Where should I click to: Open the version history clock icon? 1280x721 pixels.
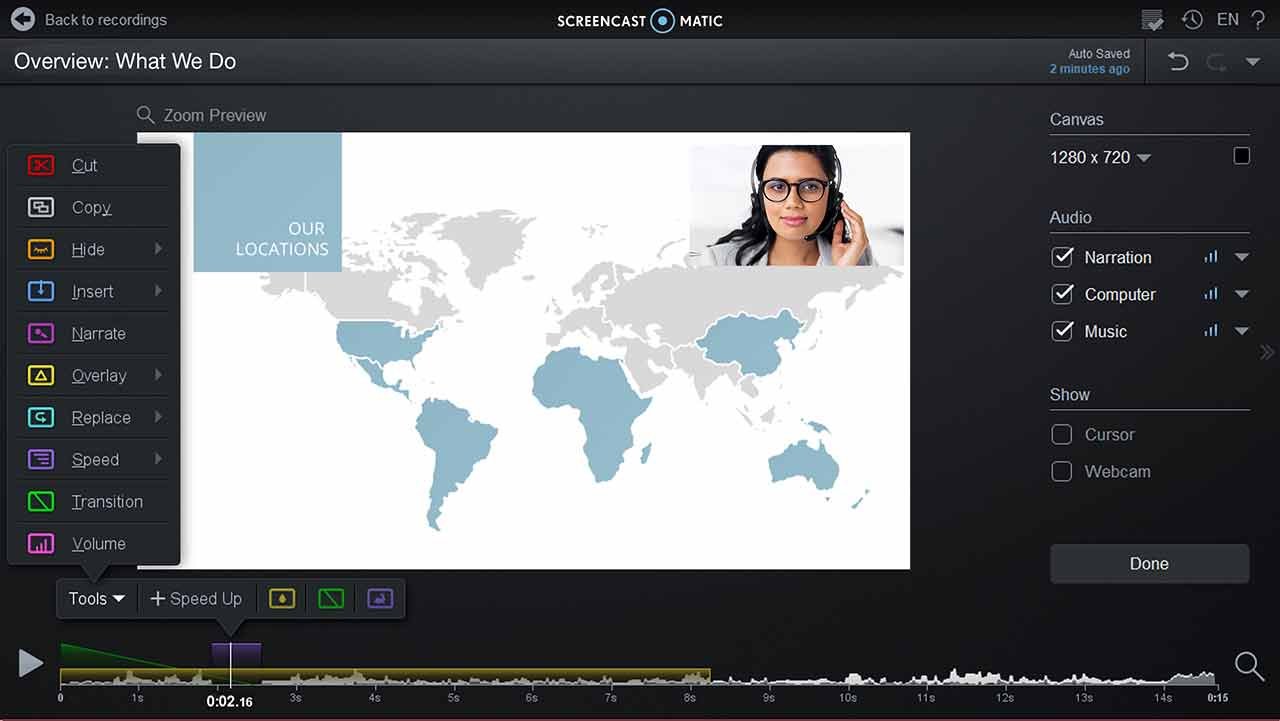click(1191, 19)
